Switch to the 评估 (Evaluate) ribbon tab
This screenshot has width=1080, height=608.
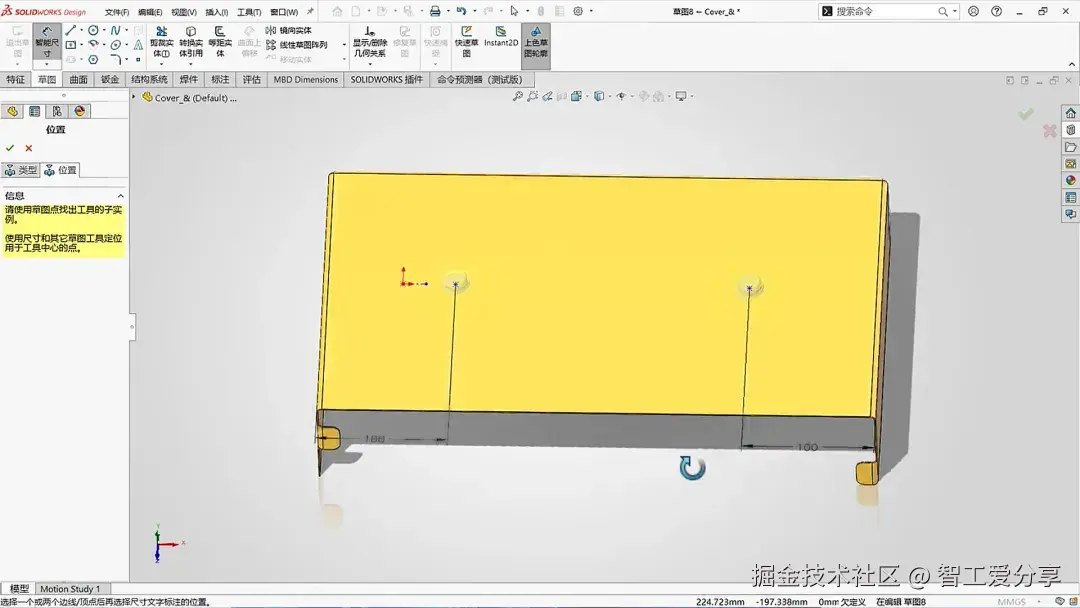[x=251, y=79]
